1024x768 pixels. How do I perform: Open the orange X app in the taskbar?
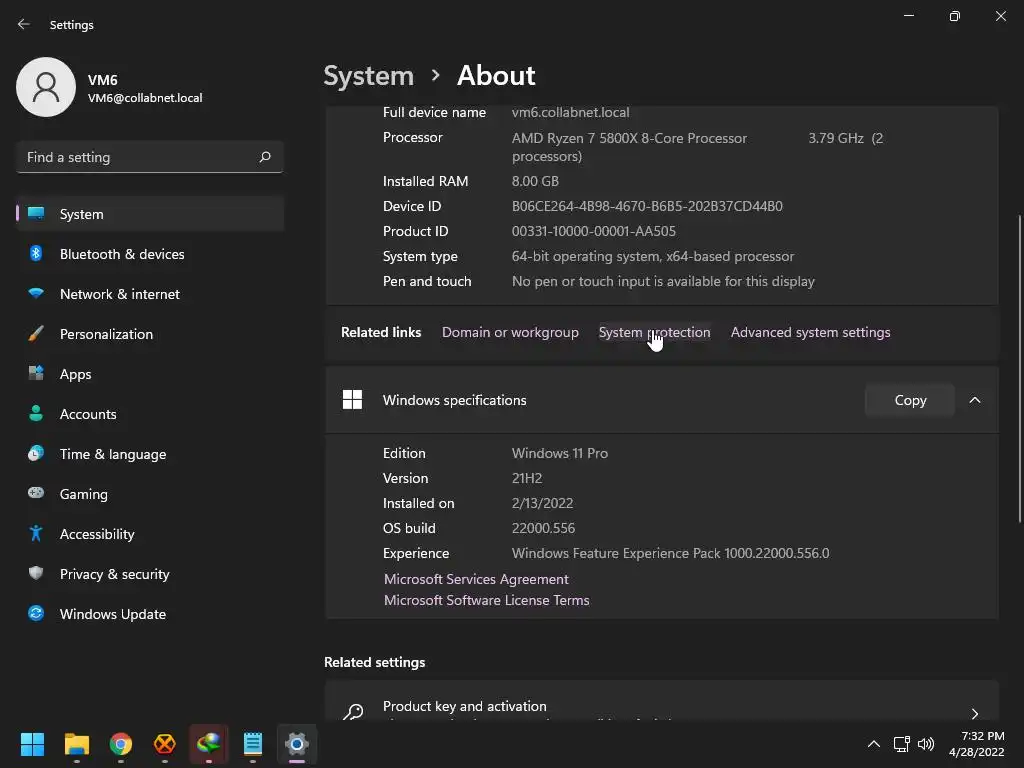[x=165, y=744]
